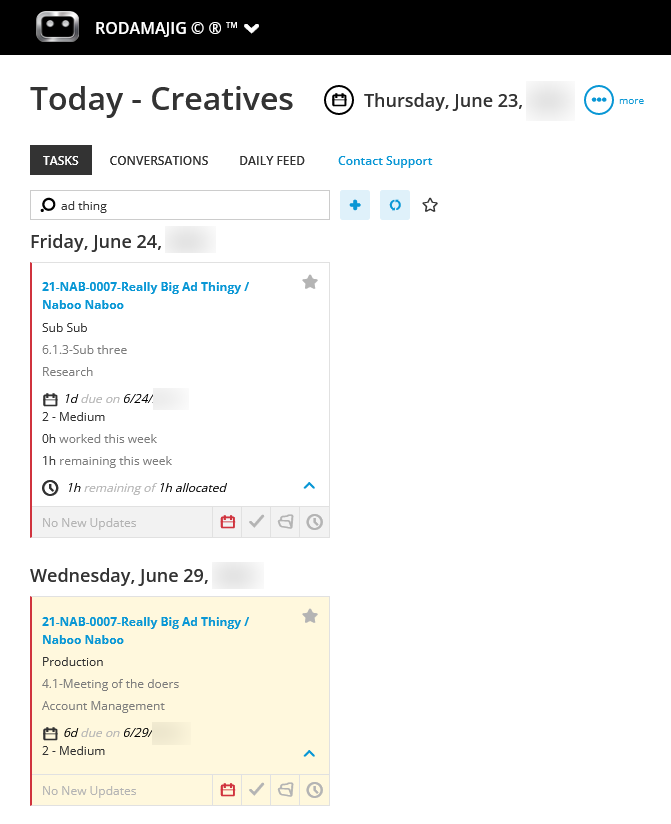Open the circled ellipsis more icon
Screen dimensions: 671x824
[598, 100]
